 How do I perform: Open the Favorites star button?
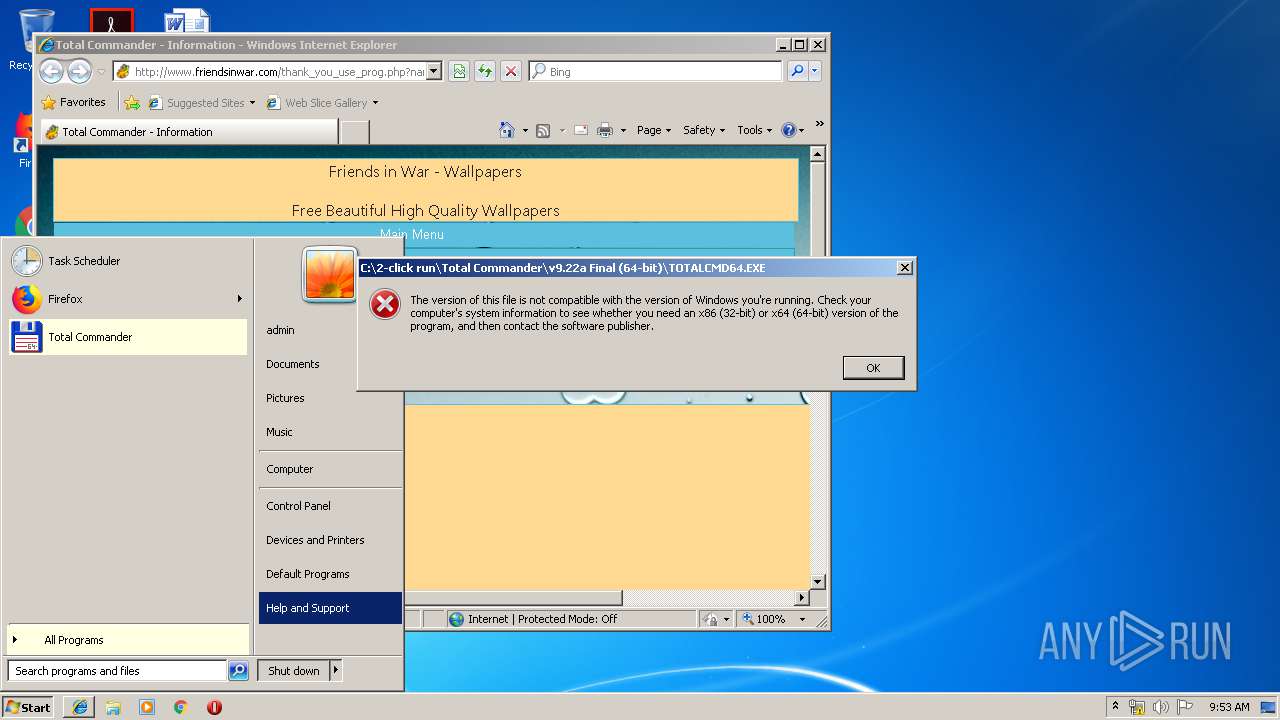click(x=73, y=102)
